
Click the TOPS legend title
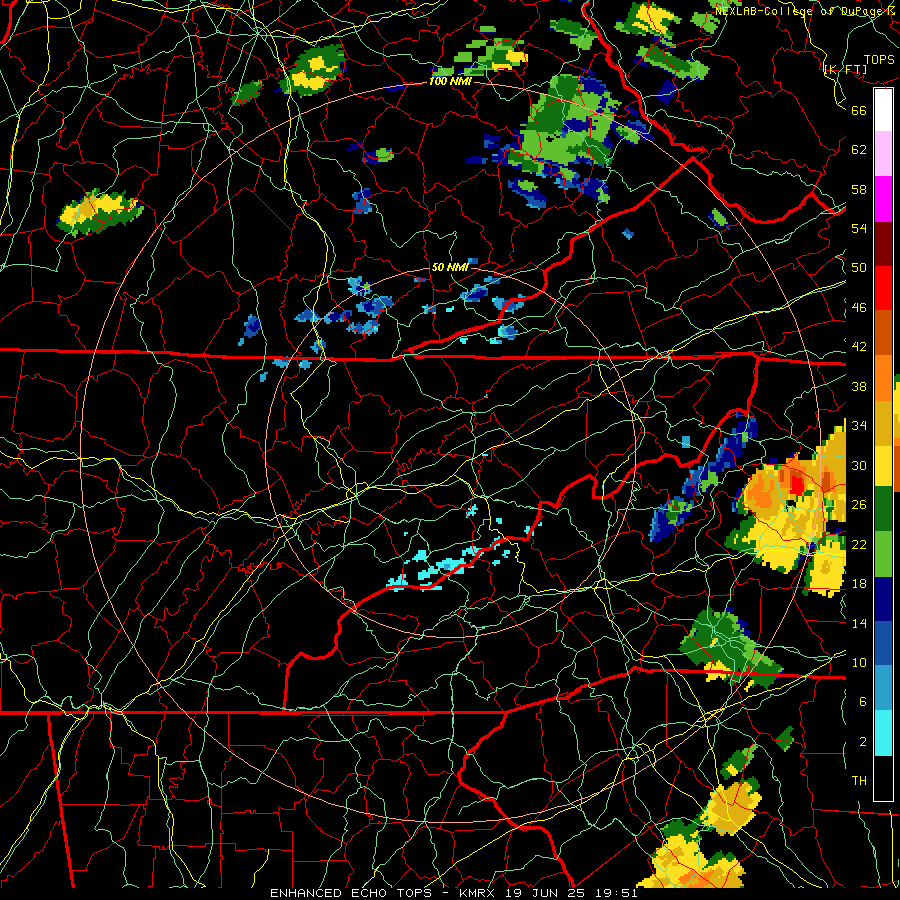click(x=879, y=59)
